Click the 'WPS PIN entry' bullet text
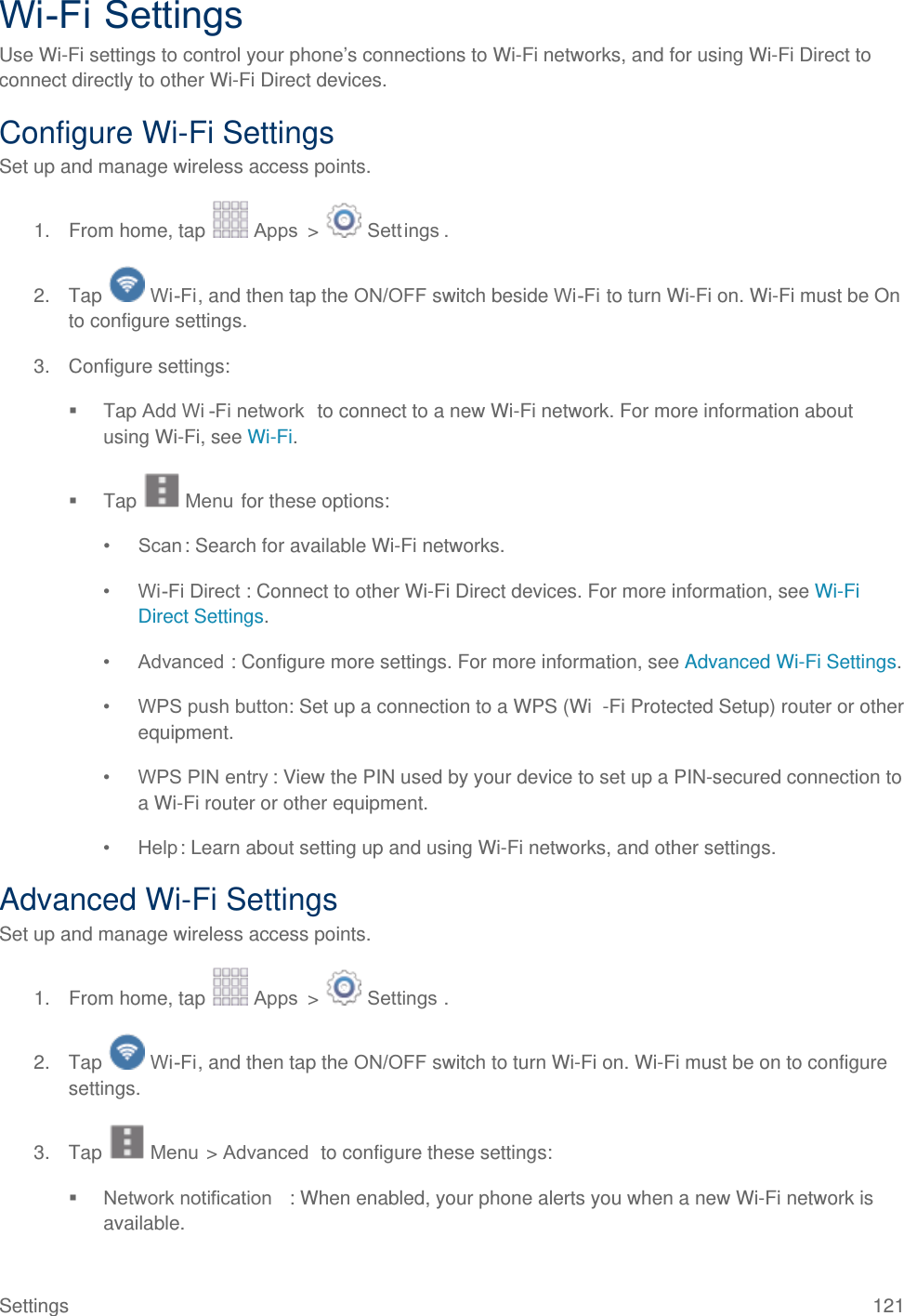This screenshot has height=1316, width=904. pos(203,777)
